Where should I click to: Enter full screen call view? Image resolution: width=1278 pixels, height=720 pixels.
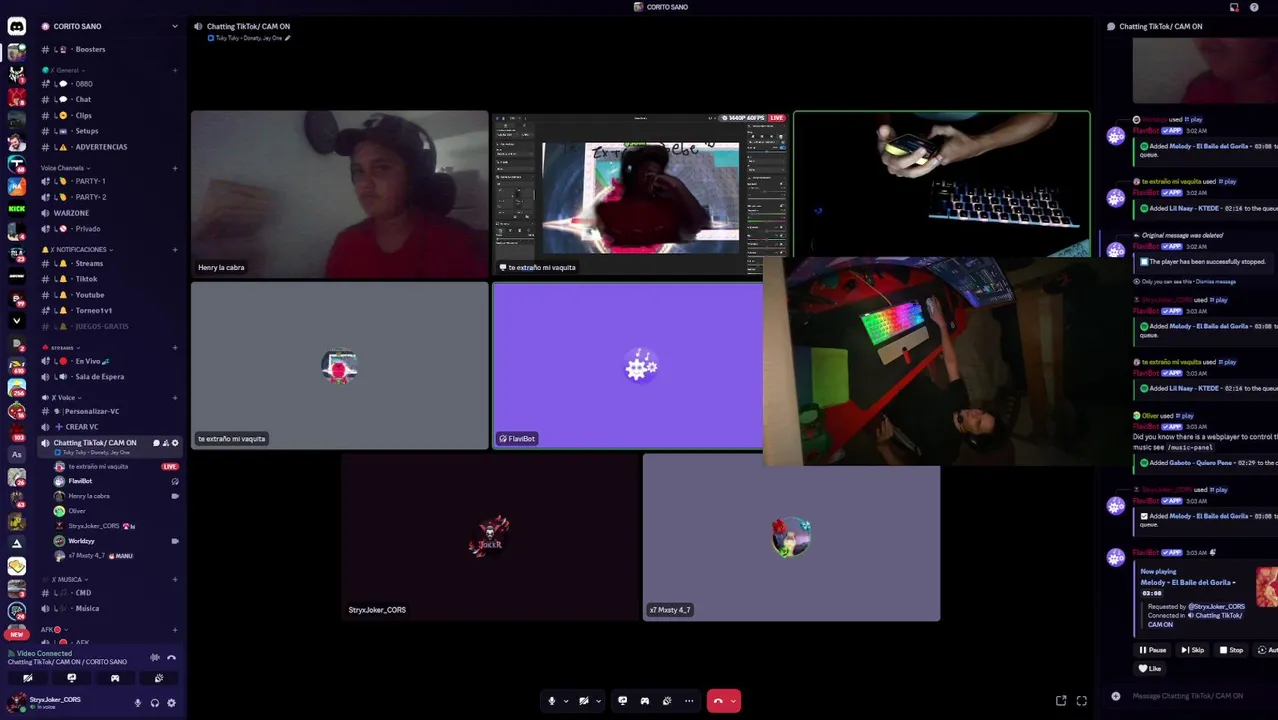(x=1081, y=701)
